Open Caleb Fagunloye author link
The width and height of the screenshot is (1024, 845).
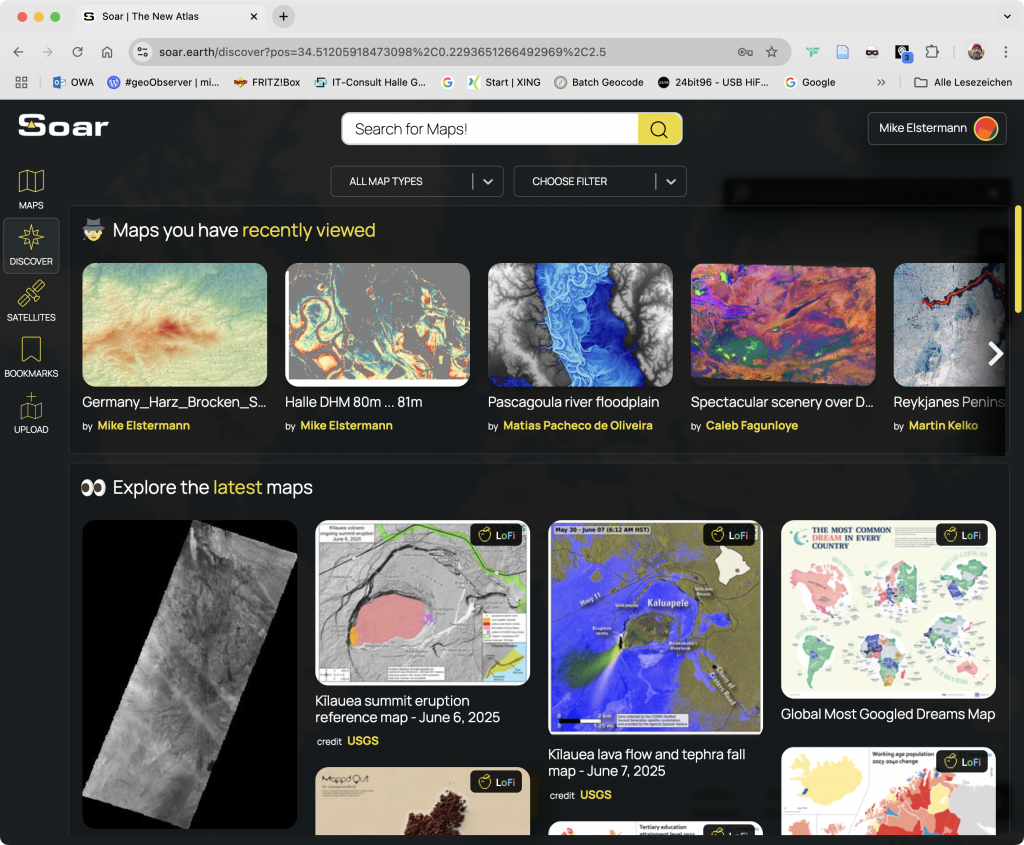click(x=752, y=426)
